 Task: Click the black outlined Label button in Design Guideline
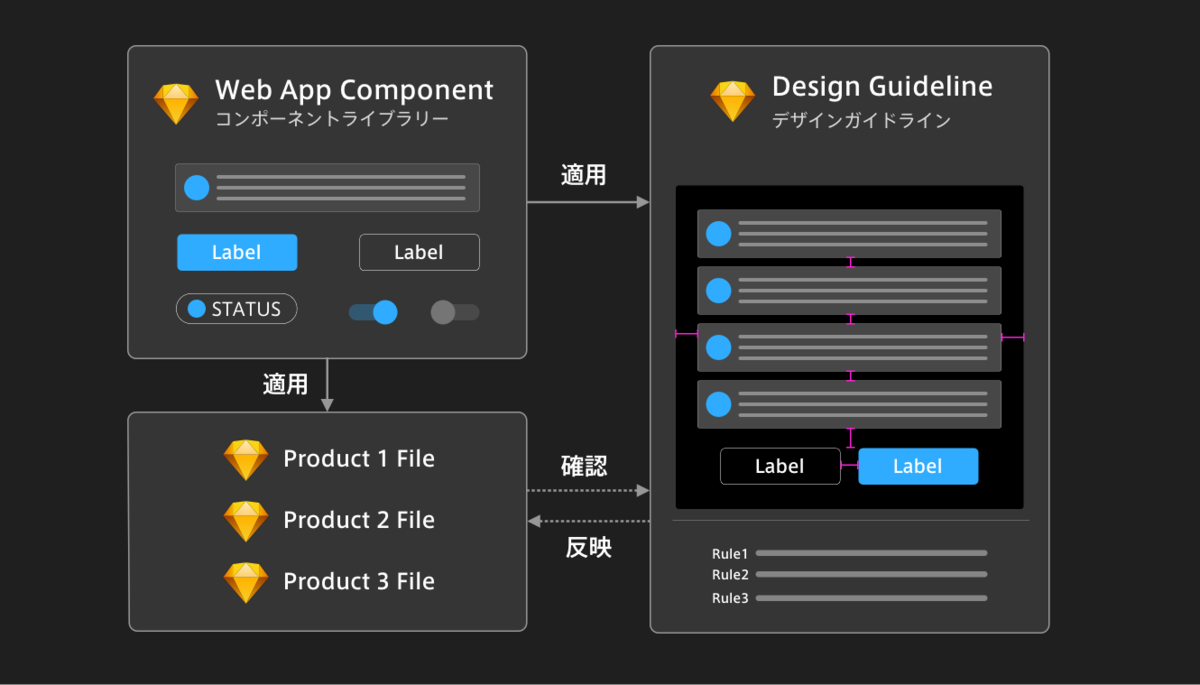click(x=780, y=466)
